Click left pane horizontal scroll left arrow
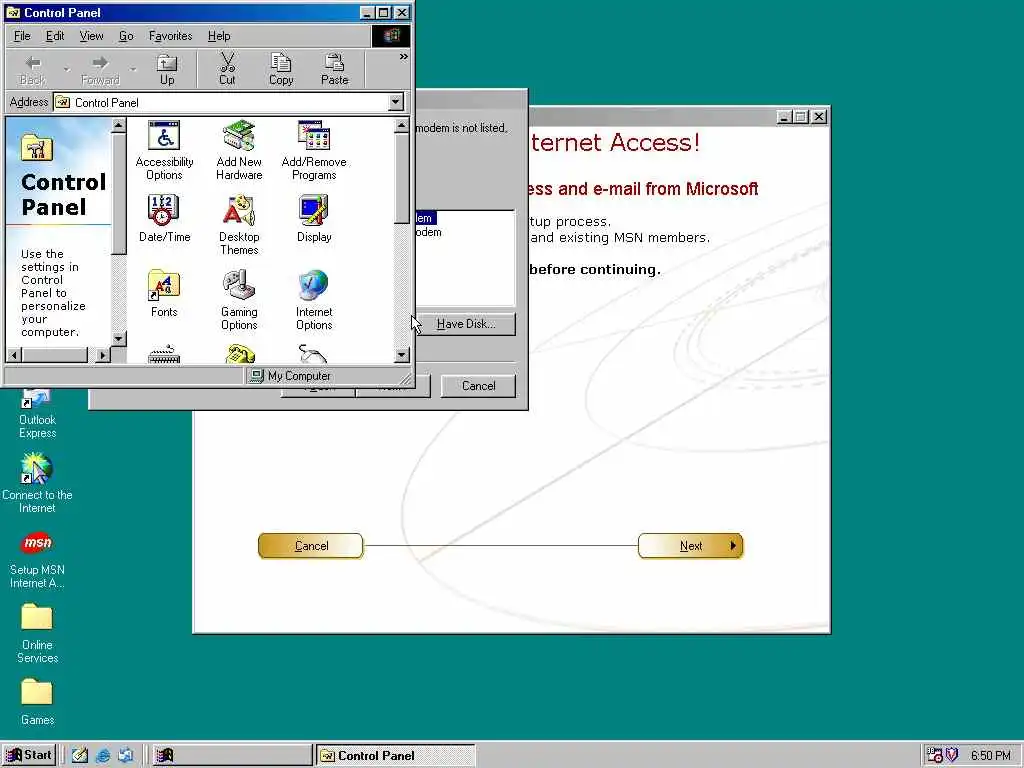 14,355
